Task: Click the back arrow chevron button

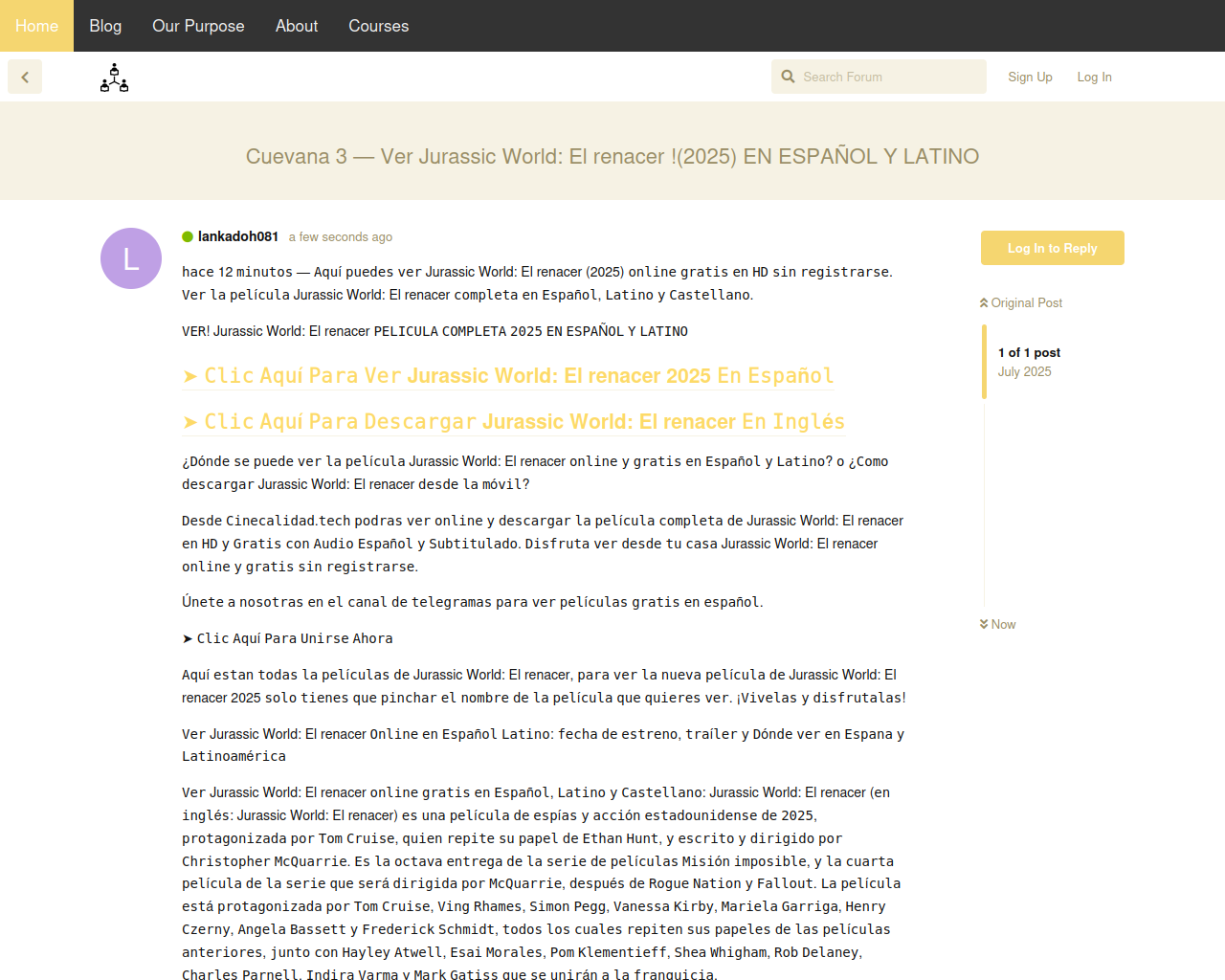Action: (x=25, y=77)
